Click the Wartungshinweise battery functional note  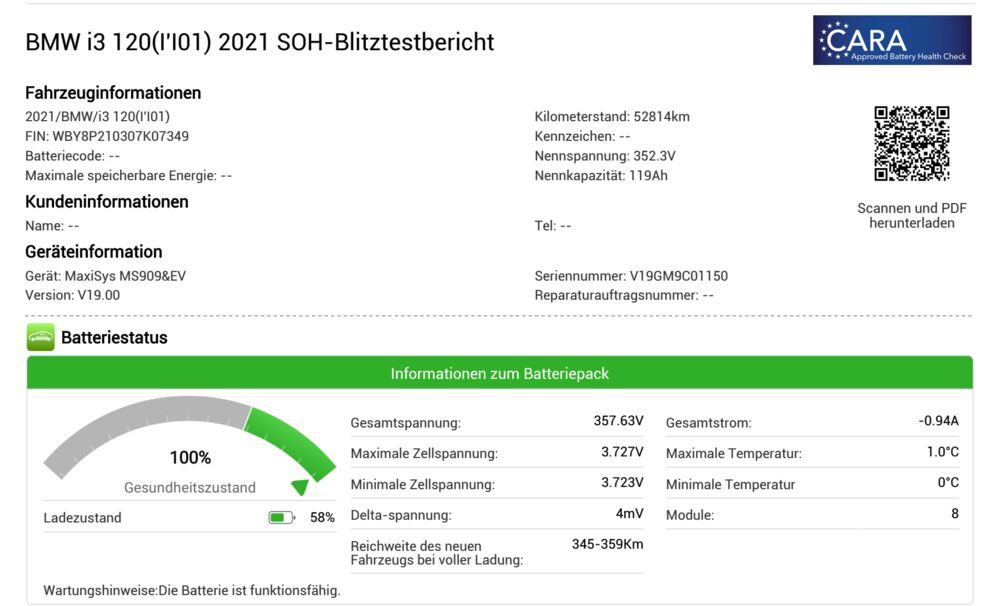[192, 591]
